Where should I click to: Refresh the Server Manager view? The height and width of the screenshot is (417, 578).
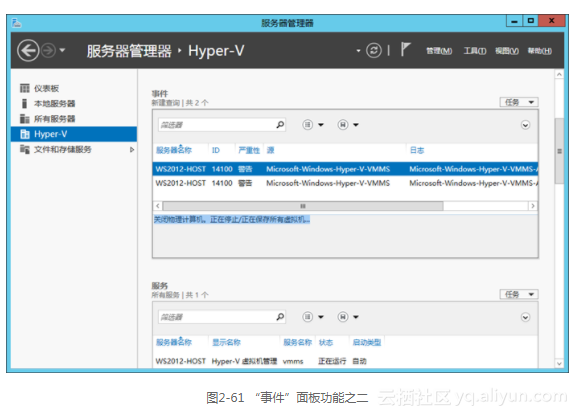tap(373, 50)
